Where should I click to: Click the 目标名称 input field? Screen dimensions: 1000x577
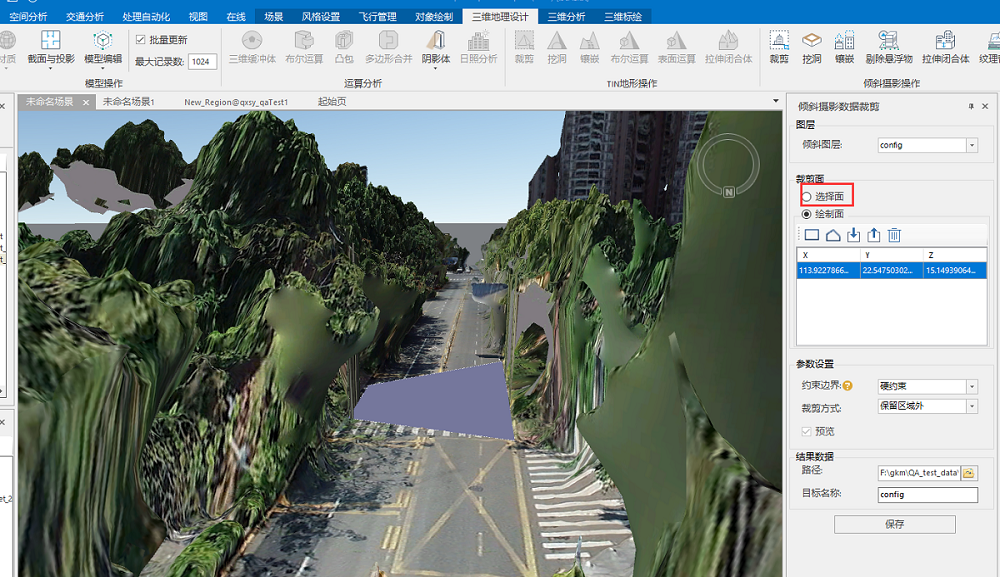928,495
